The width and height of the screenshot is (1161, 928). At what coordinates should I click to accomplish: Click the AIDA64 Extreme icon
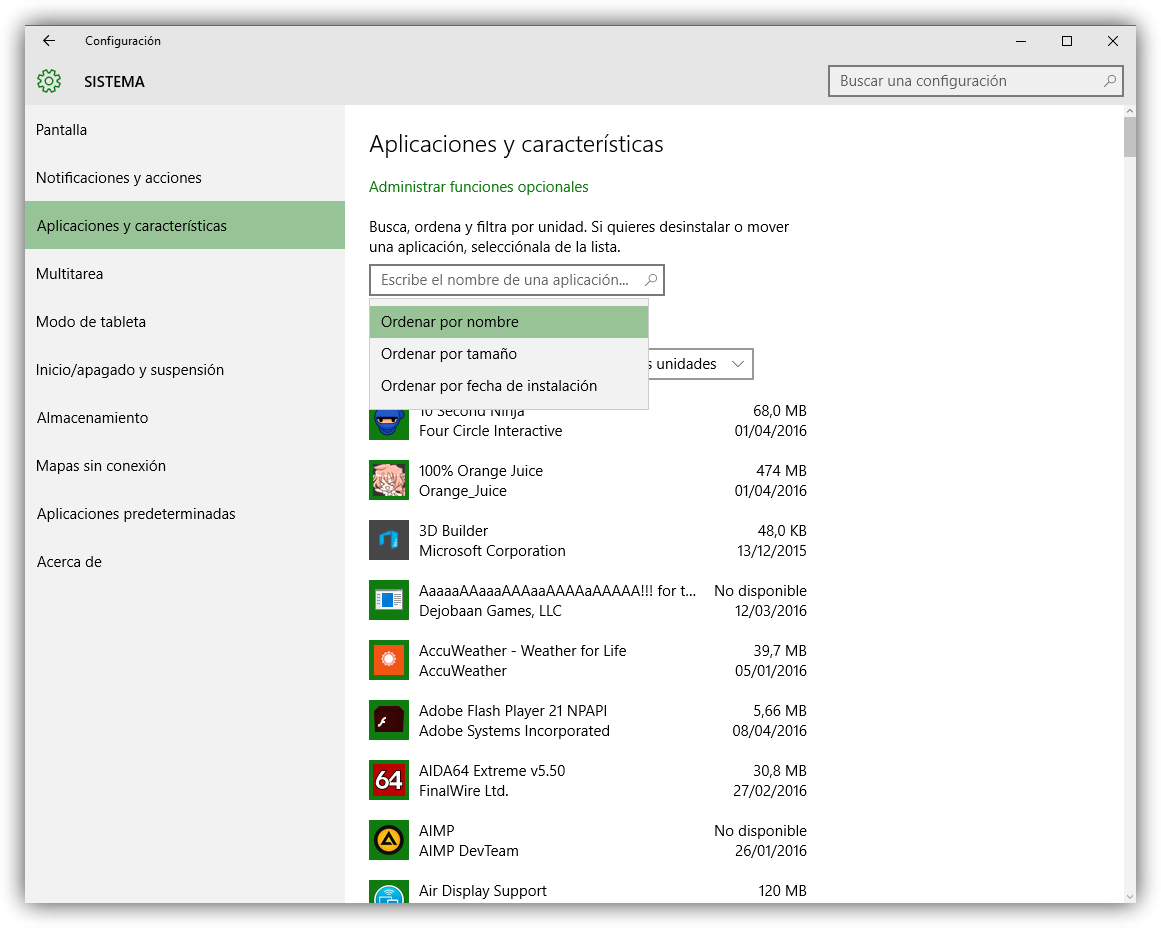point(389,781)
